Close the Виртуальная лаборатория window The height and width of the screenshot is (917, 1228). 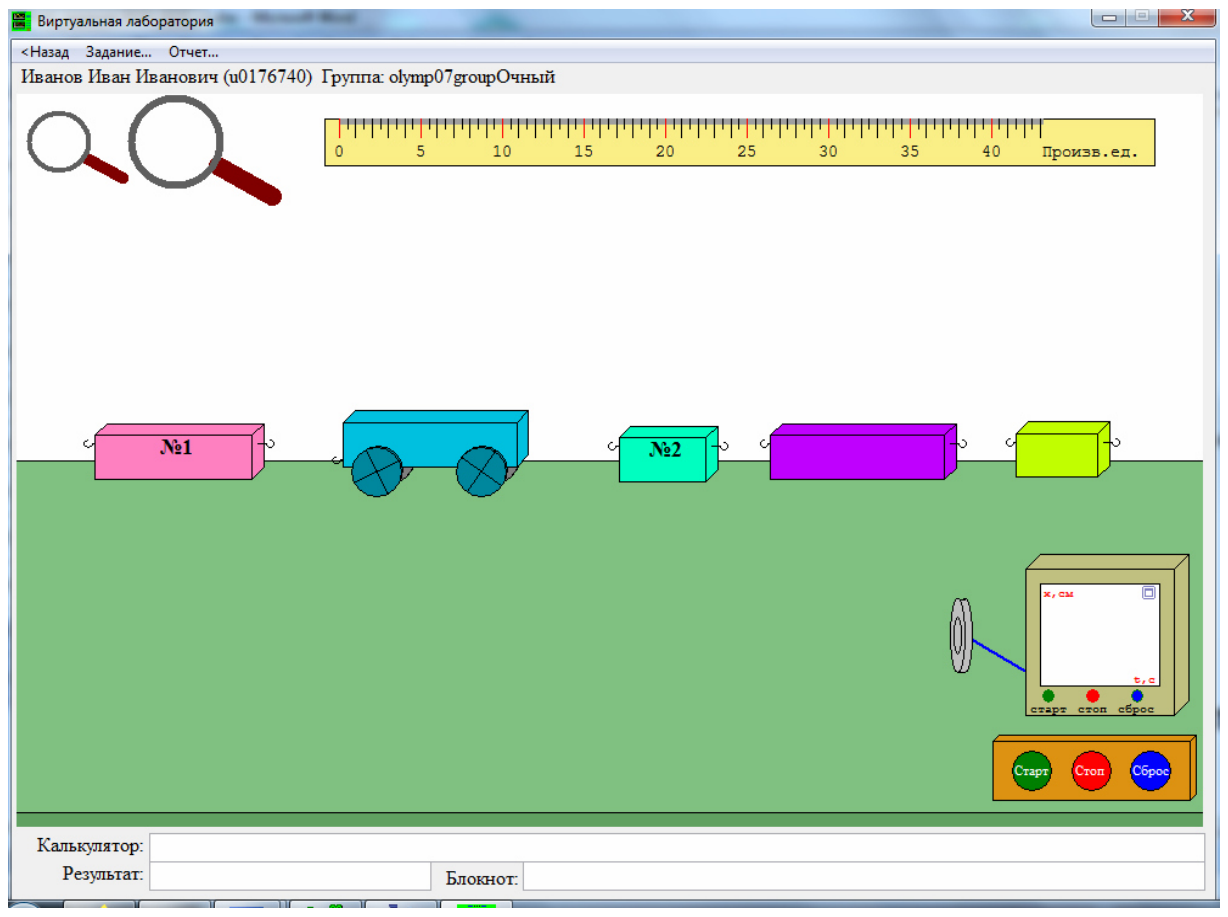pos(1186,17)
